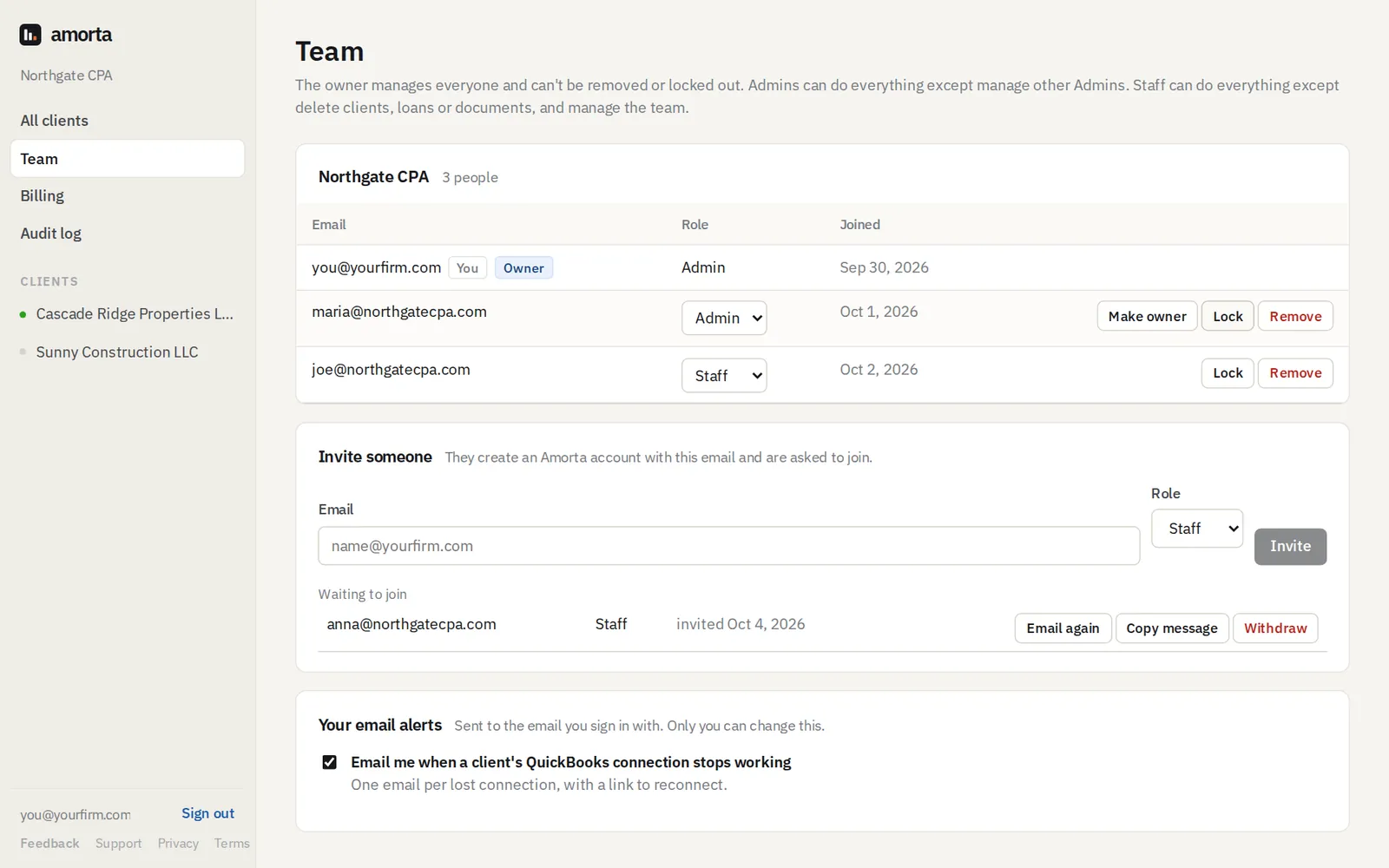Remove maria@northgatecpa.com from team
The width and height of the screenshot is (1389, 868).
[x=1295, y=317]
